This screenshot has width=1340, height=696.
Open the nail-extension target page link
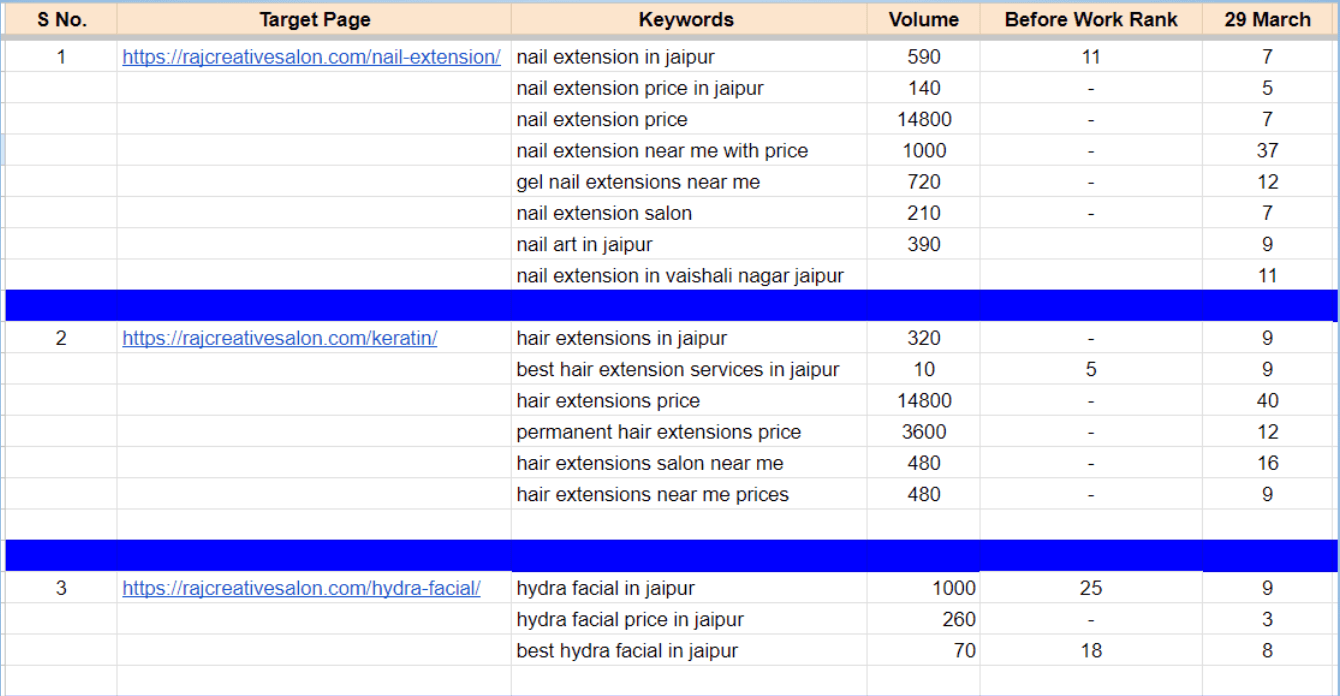point(311,57)
